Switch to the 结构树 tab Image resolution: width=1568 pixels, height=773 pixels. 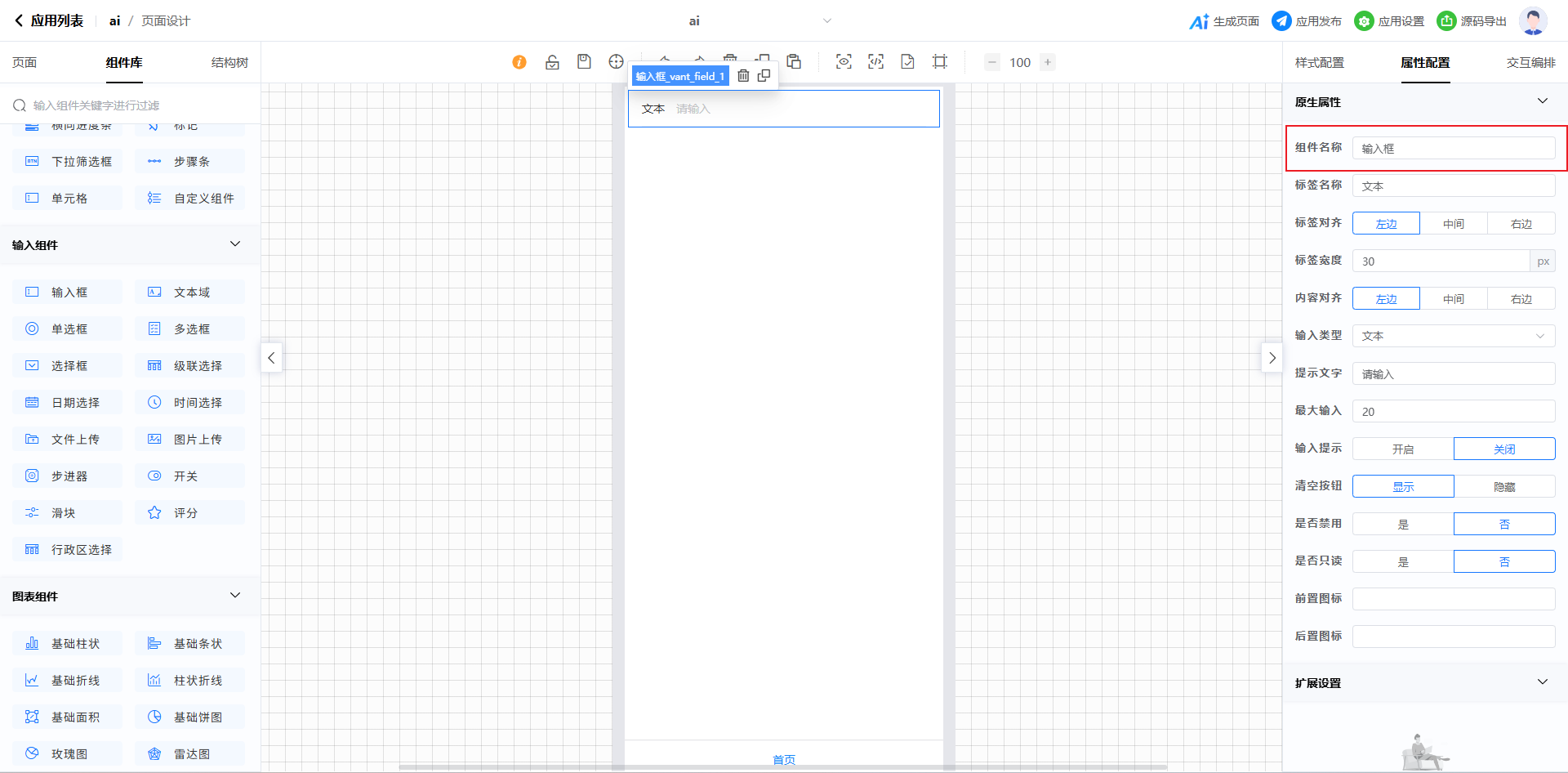[x=229, y=63]
